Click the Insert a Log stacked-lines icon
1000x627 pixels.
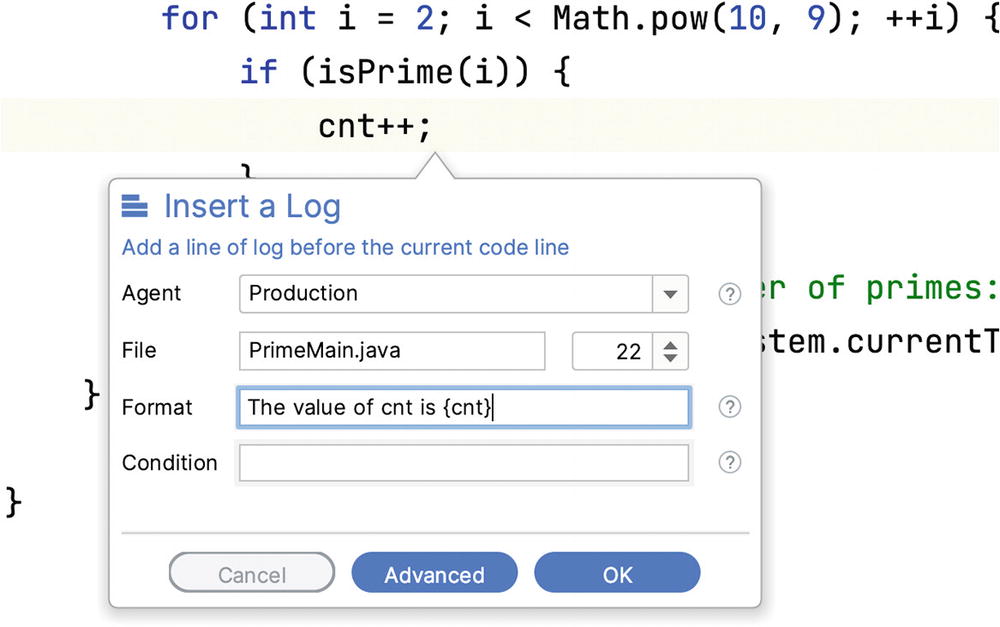tap(134, 207)
